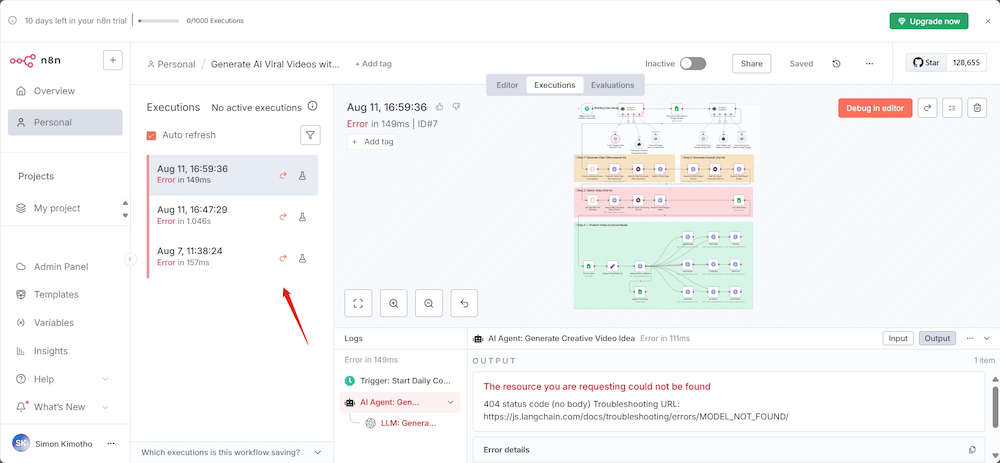
Task: Select the Aug 11, 16:59:36 execution
Action: click(x=232, y=175)
